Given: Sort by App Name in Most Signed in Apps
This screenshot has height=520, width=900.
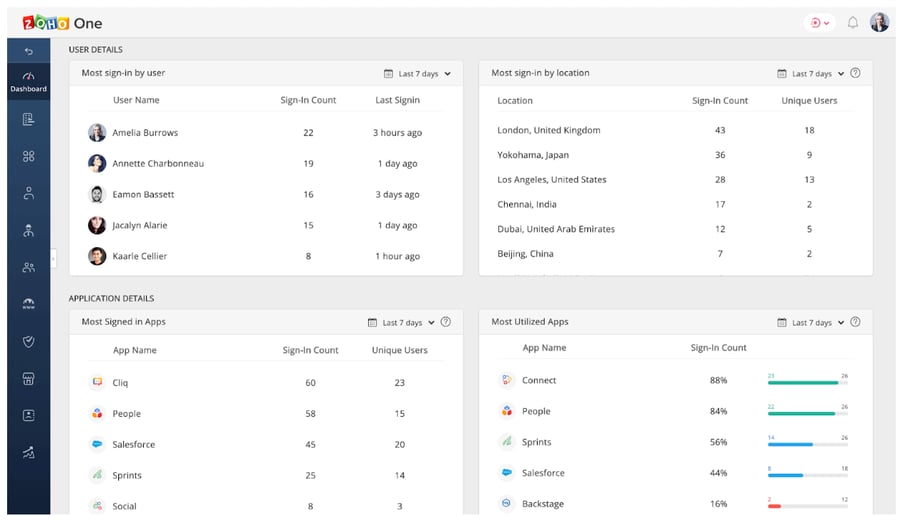Looking at the screenshot, I should tap(135, 350).
